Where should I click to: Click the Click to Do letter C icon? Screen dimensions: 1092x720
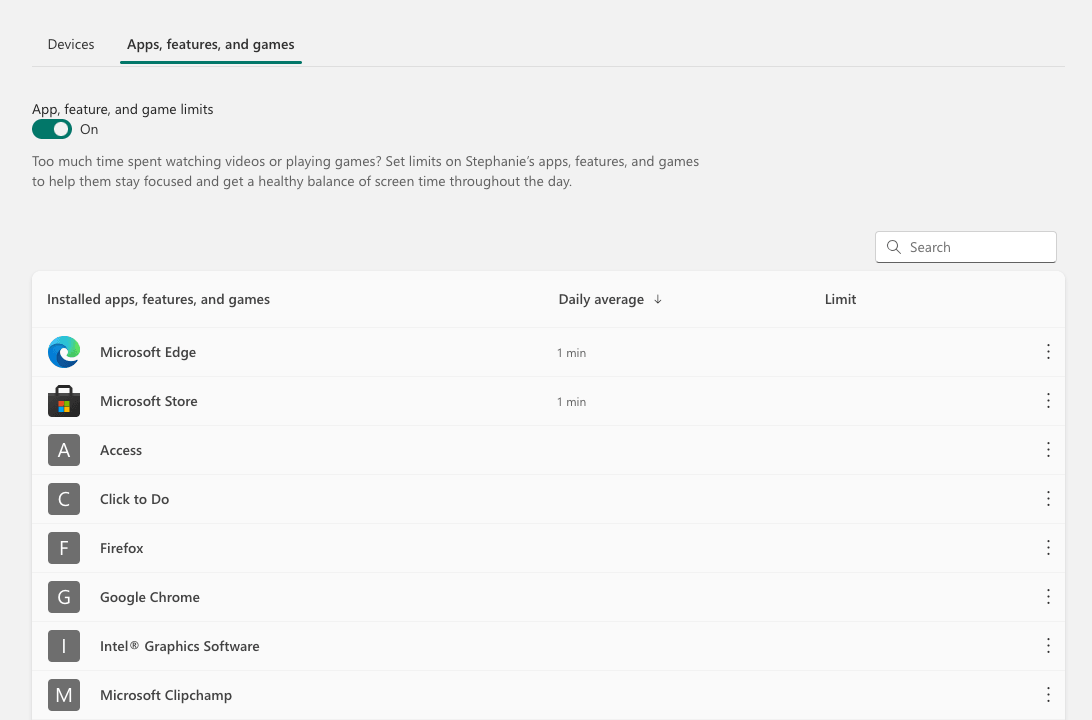(x=64, y=499)
